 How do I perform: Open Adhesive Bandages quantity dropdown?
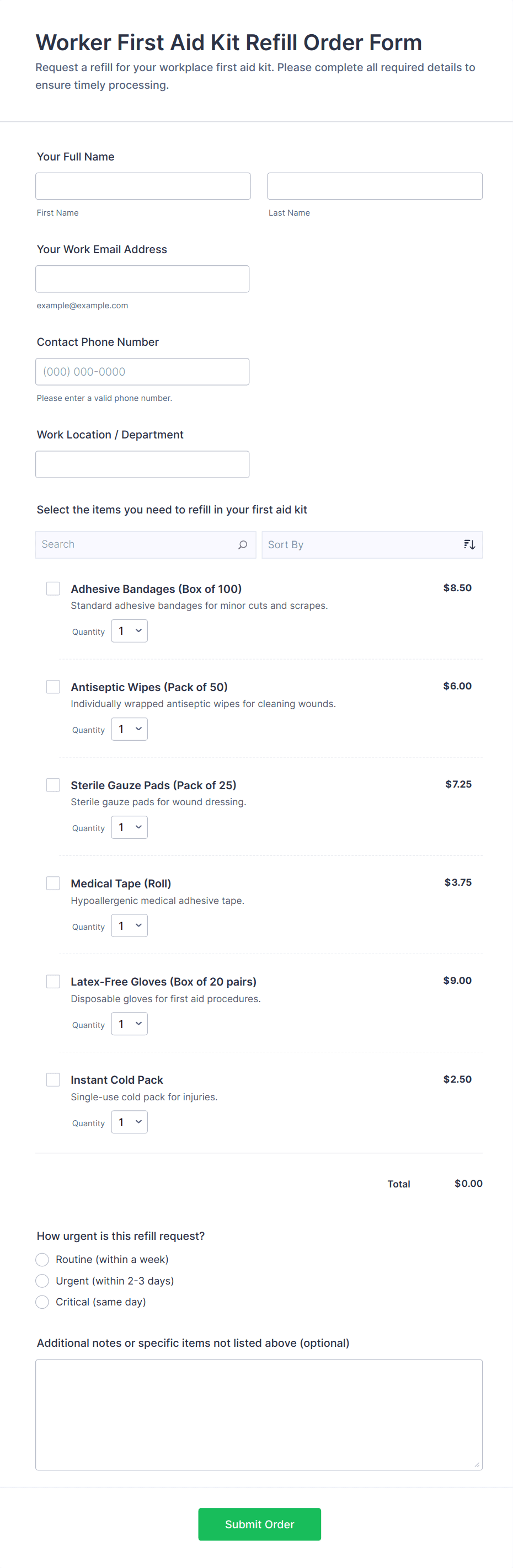coord(130,631)
